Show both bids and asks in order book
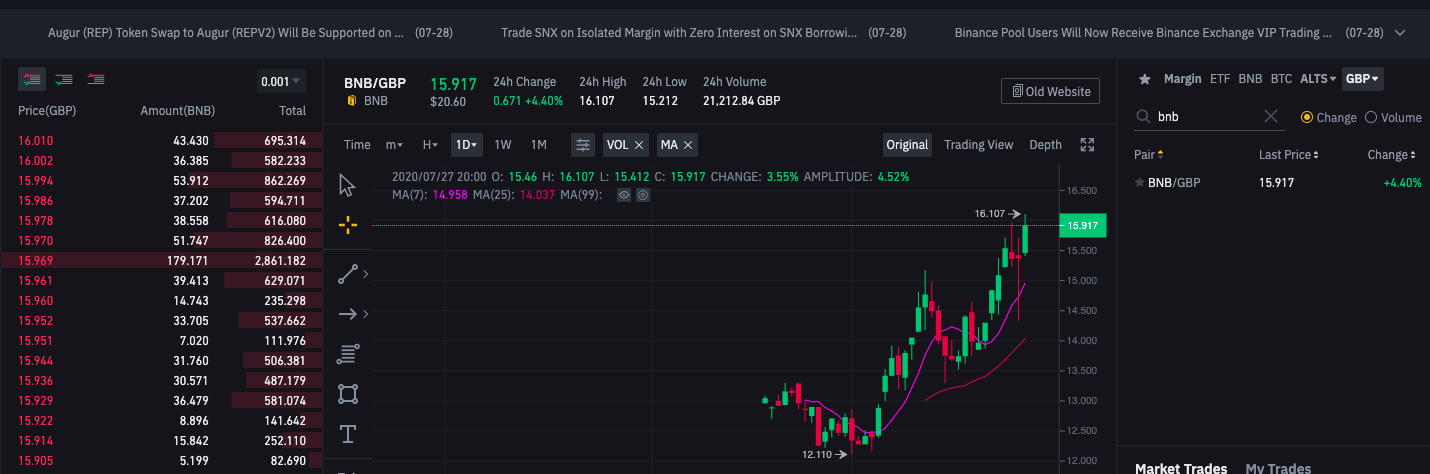1430x474 pixels. pyautogui.click(x=31, y=78)
